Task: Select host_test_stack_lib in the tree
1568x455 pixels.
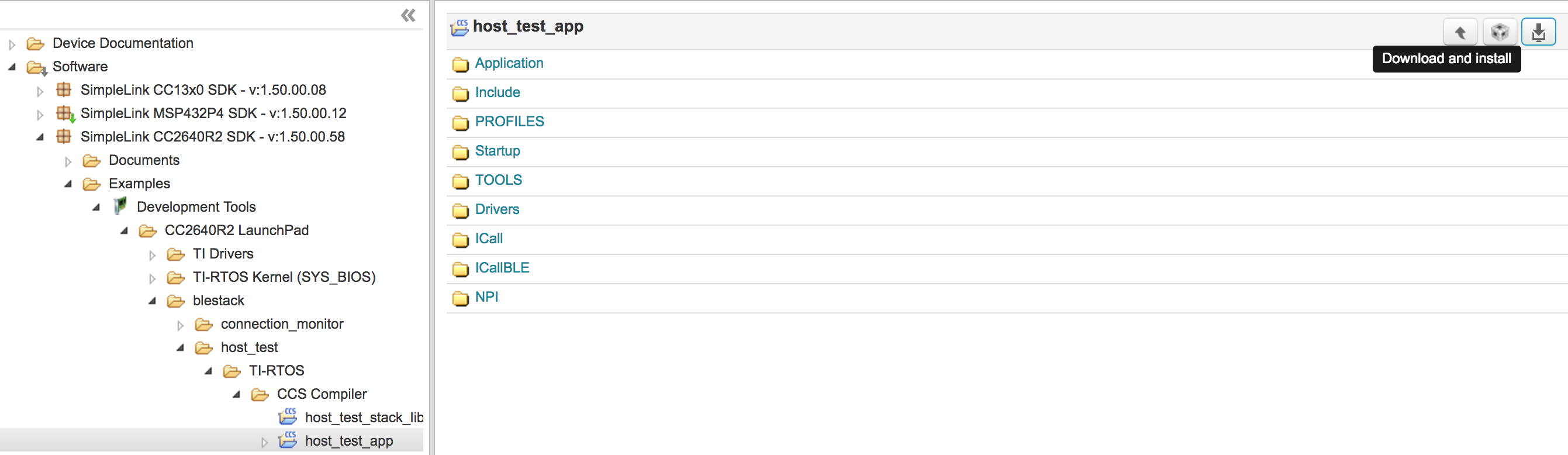Action: click(x=363, y=417)
